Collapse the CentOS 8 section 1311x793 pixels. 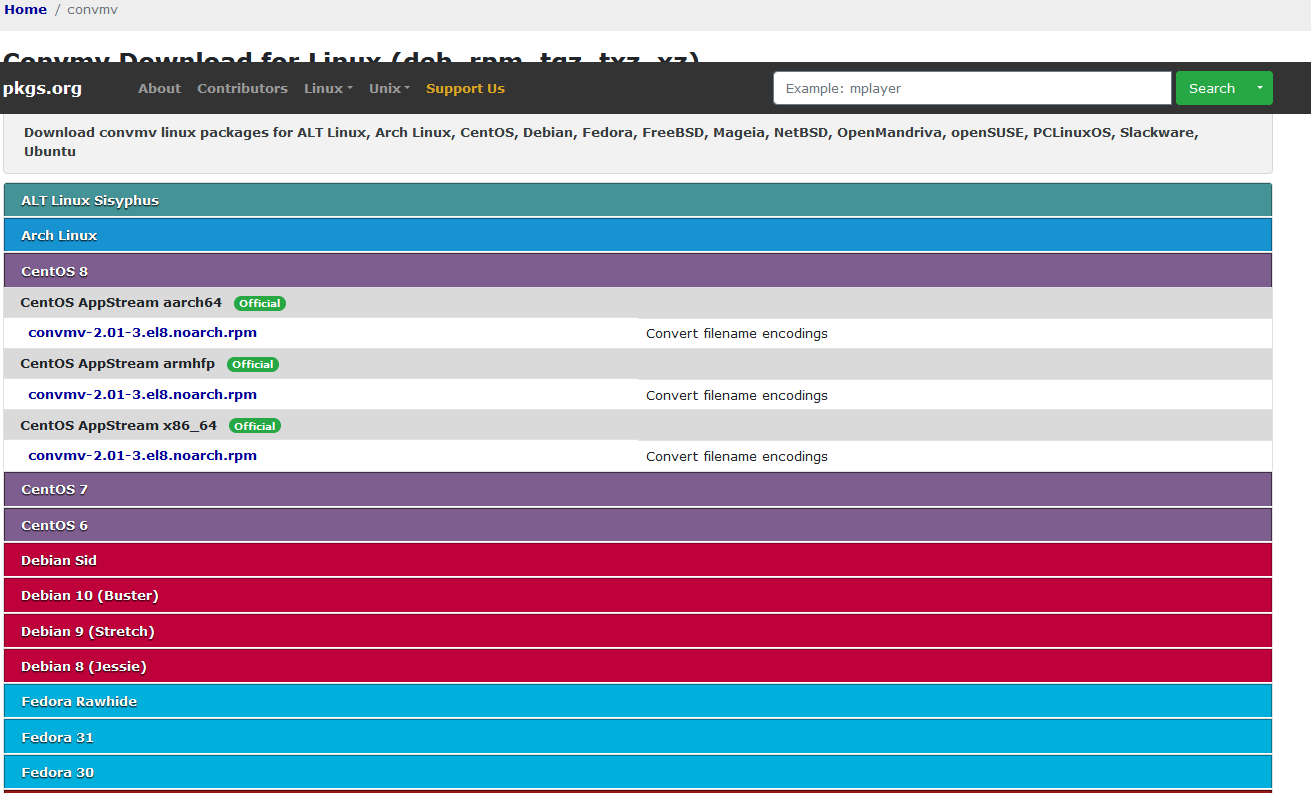pos(638,271)
